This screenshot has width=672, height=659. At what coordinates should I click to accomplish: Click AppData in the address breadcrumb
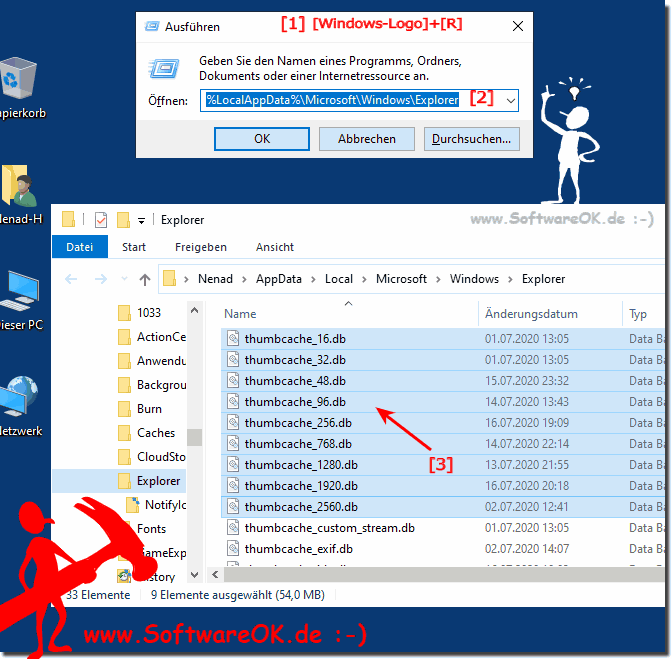tap(279, 279)
